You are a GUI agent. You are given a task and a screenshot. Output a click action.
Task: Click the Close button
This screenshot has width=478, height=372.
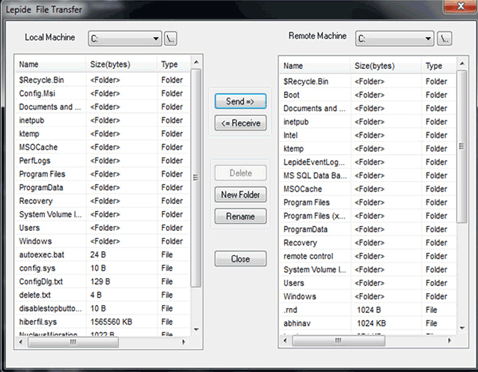pos(240,259)
